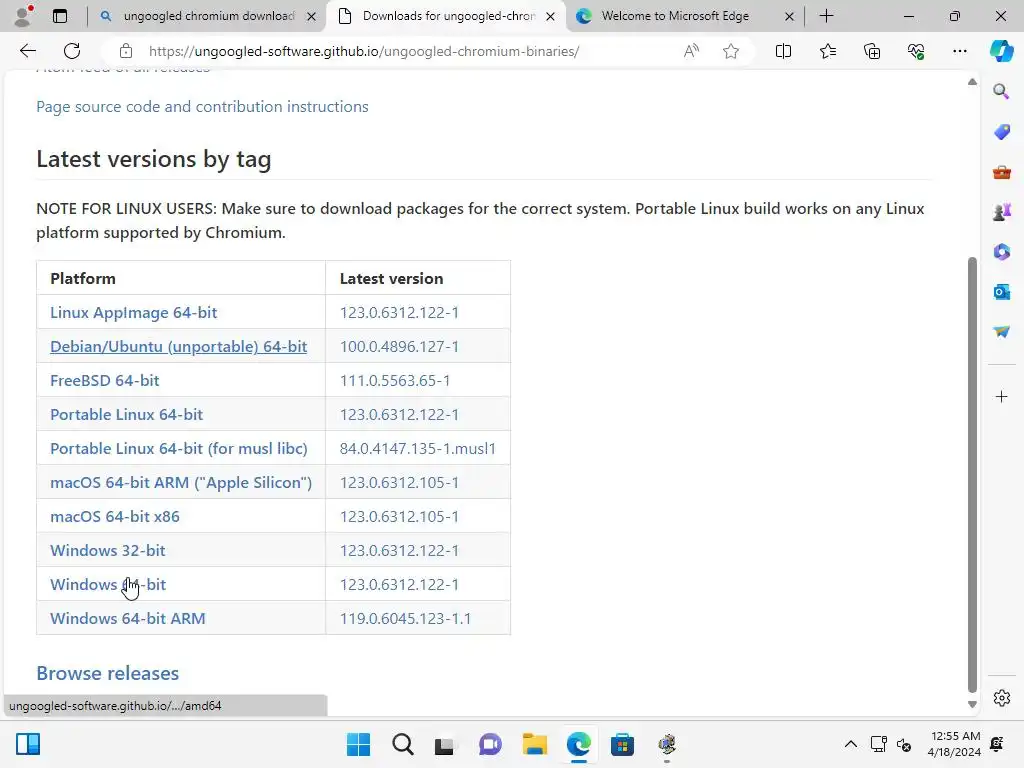Screen dimensions: 1024x768
Task: Open sidebar Search icon
Action: (1001, 91)
